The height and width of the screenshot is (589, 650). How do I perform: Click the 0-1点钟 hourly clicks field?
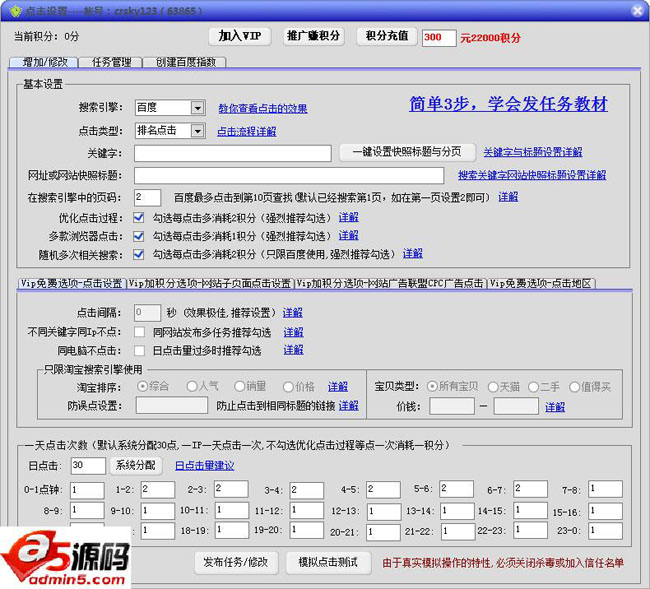[x=87, y=490]
